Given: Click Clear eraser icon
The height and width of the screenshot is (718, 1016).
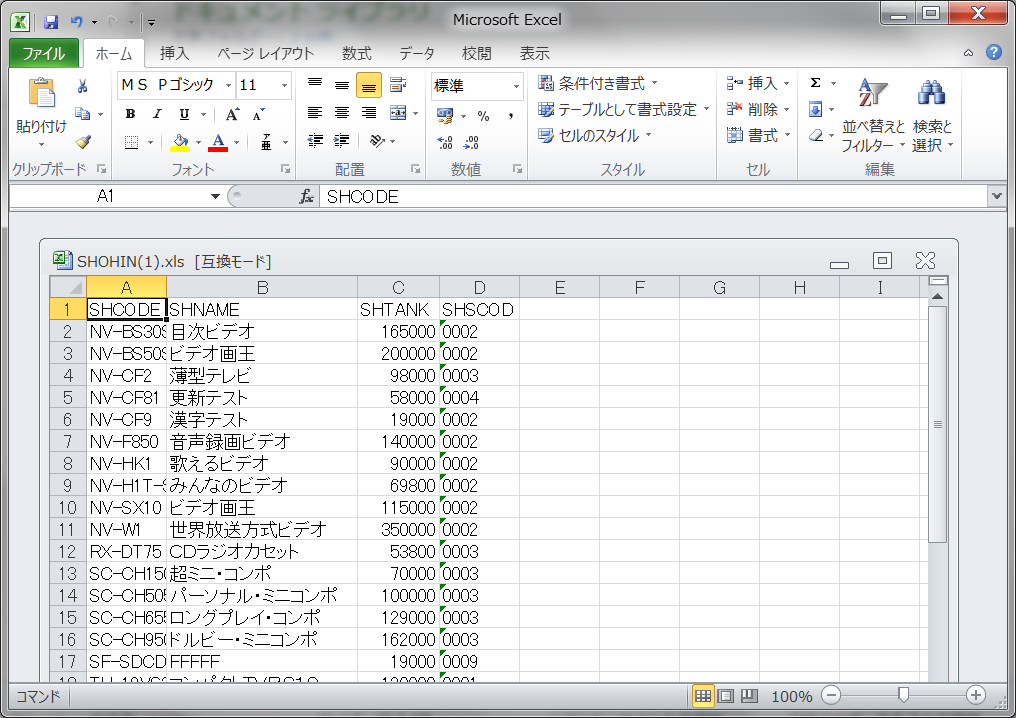Looking at the screenshot, I should tap(816, 135).
